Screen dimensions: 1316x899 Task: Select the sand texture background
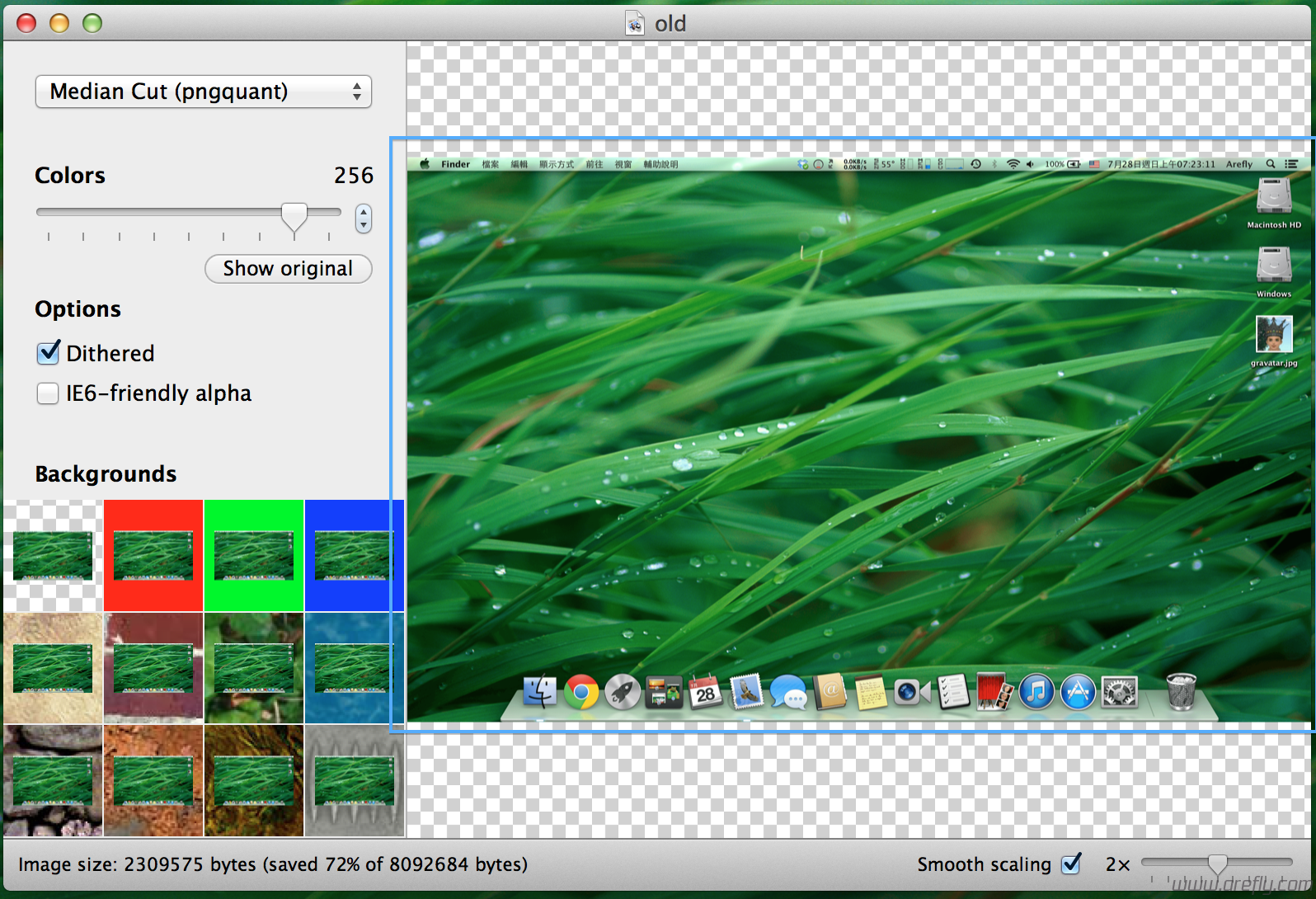pyautogui.click(x=53, y=668)
